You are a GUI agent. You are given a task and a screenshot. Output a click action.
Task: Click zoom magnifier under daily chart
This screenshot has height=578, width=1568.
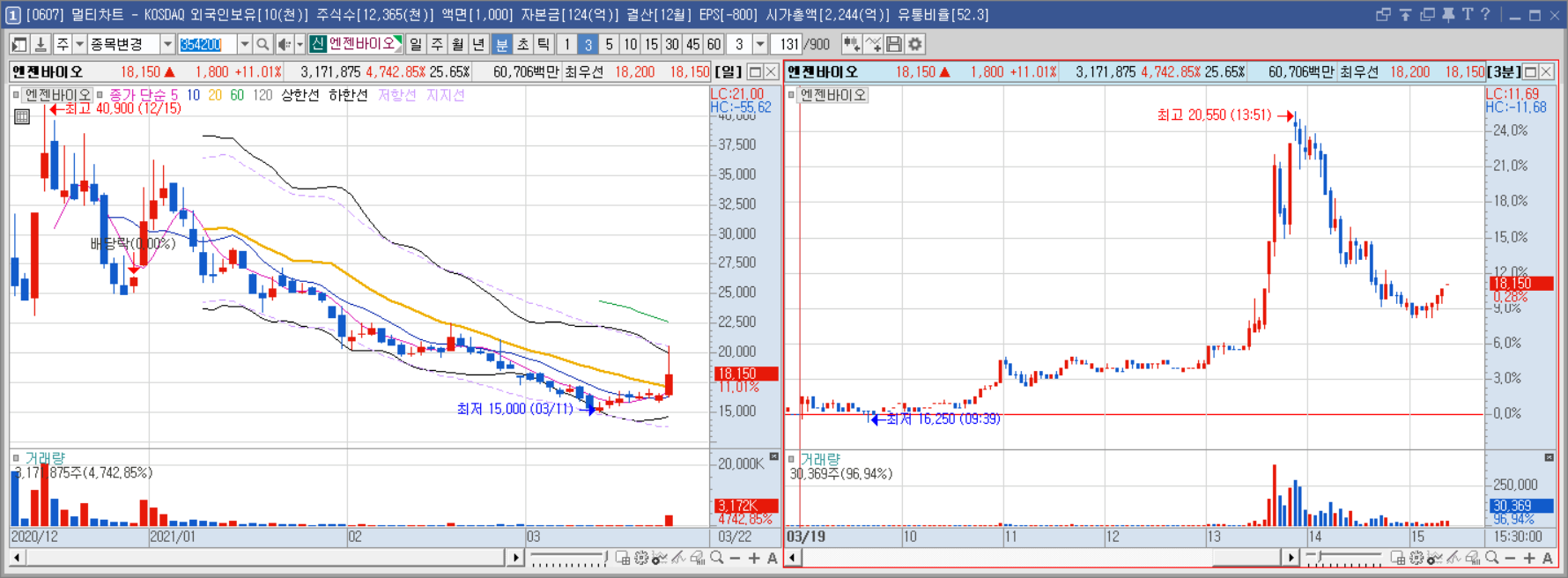tap(717, 558)
